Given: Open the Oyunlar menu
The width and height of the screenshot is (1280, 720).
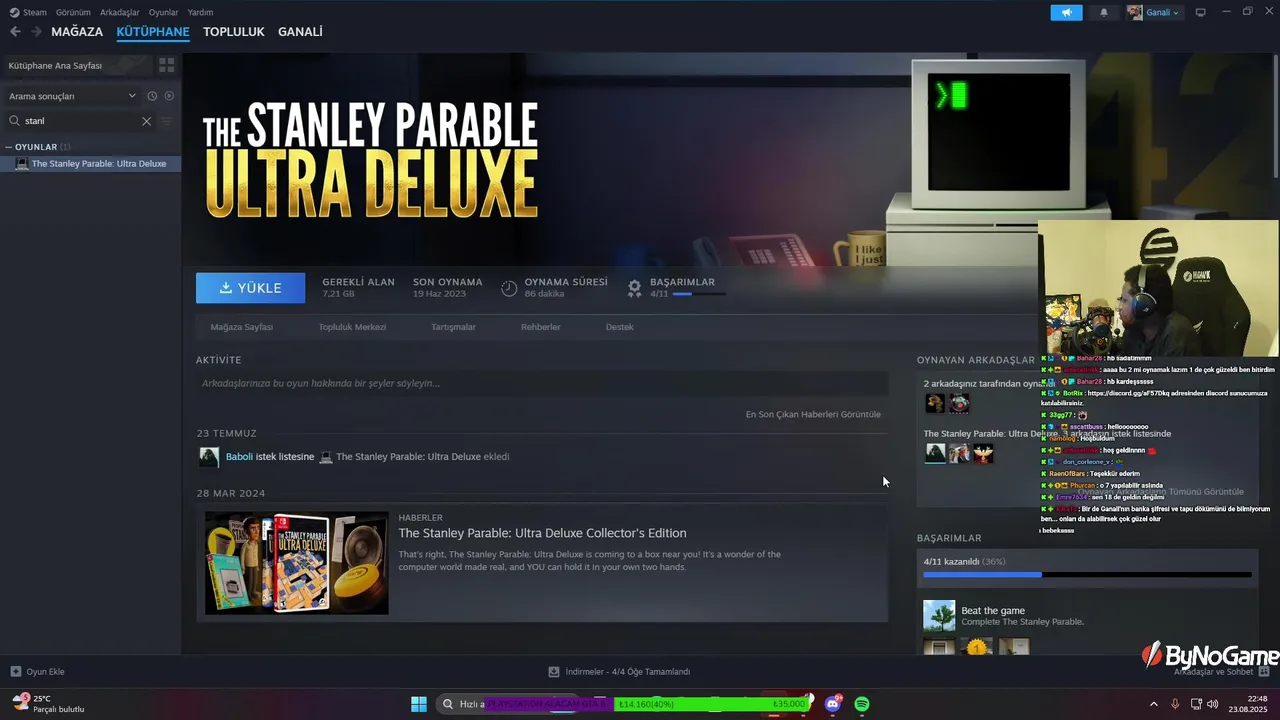Looking at the screenshot, I should [163, 12].
